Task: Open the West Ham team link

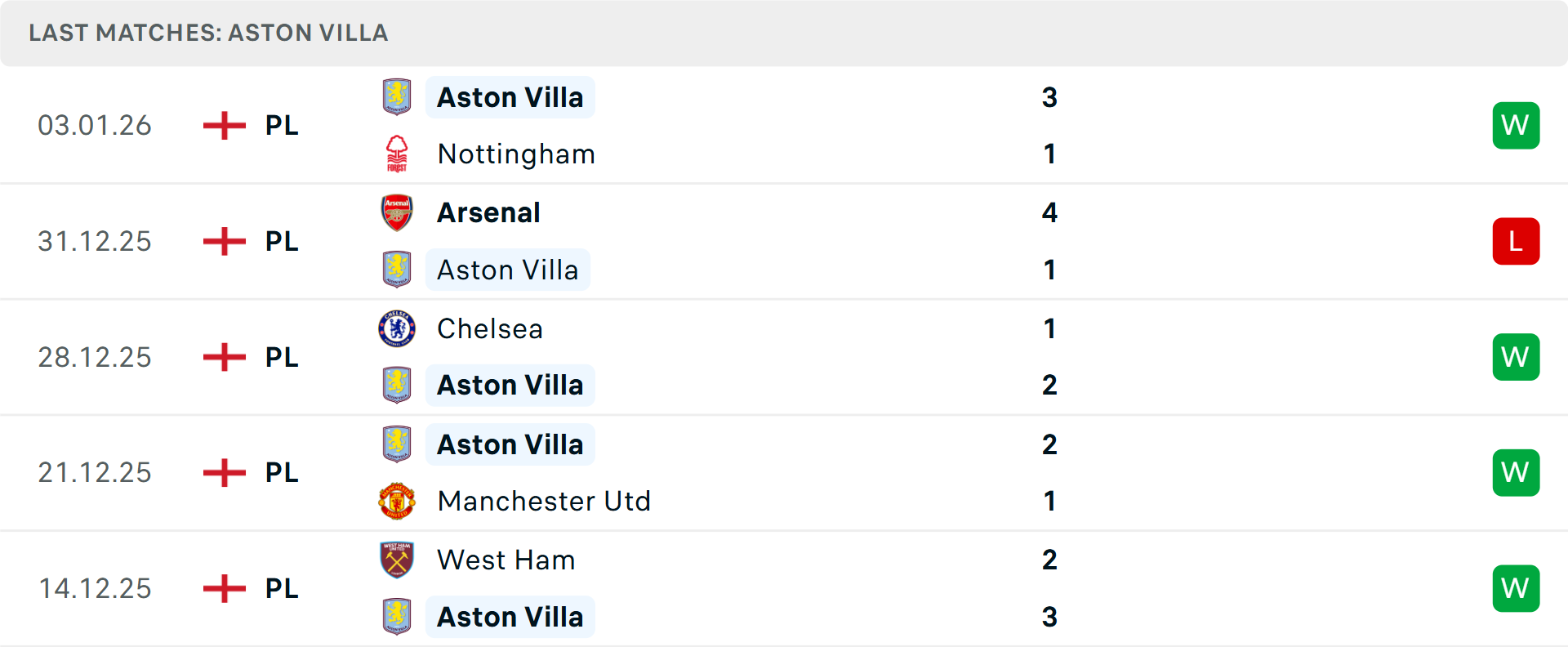Action: 506,560
